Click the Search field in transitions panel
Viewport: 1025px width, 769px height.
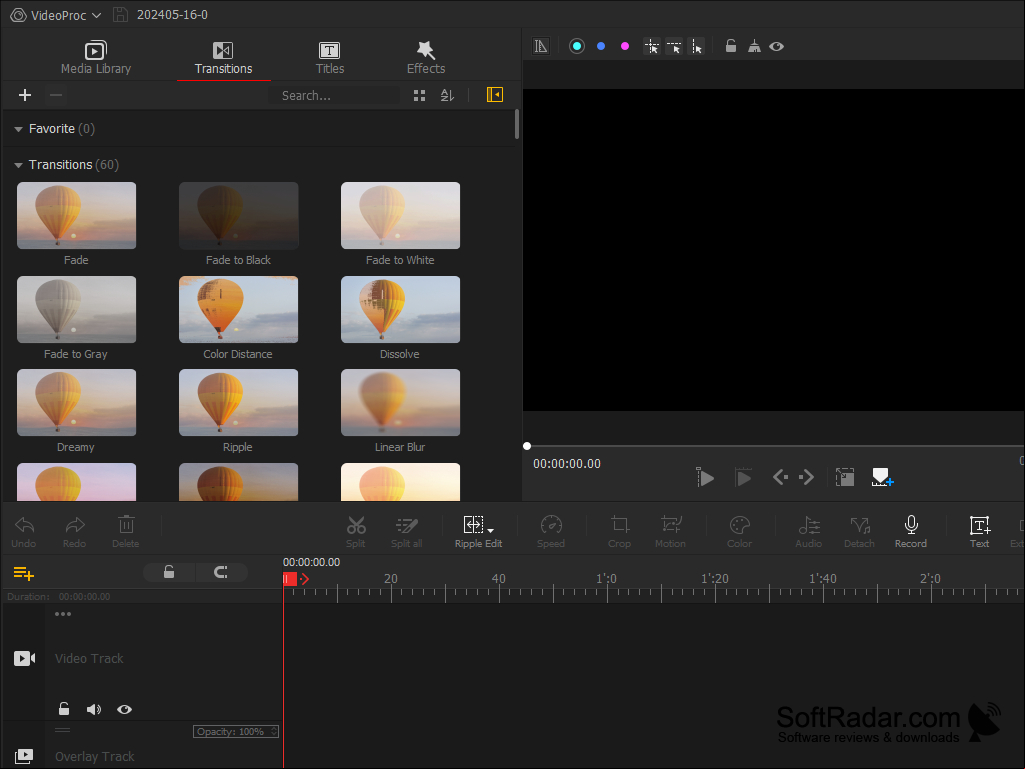333,95
